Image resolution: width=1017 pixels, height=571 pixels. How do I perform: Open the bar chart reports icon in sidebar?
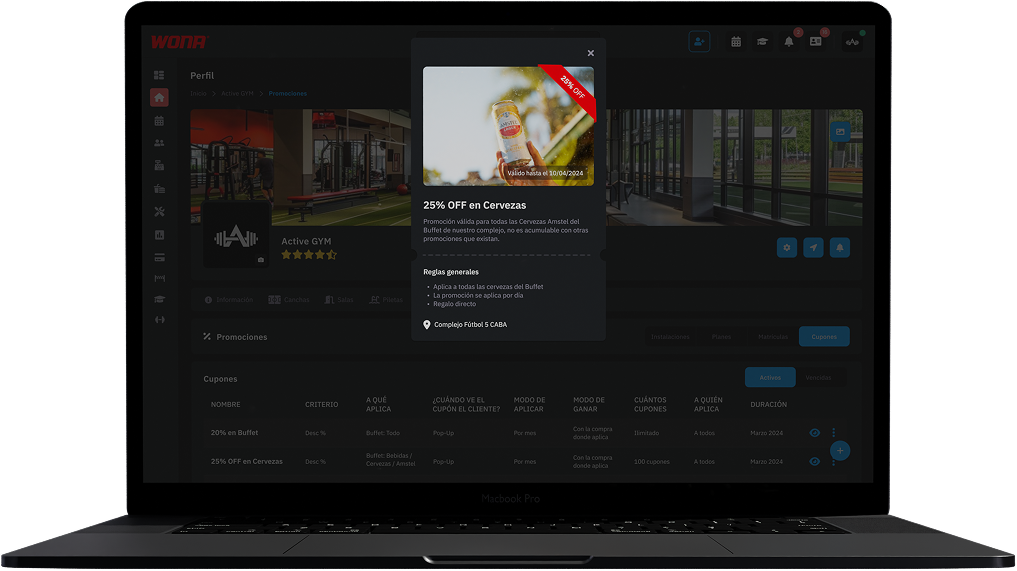pos(159,235)
